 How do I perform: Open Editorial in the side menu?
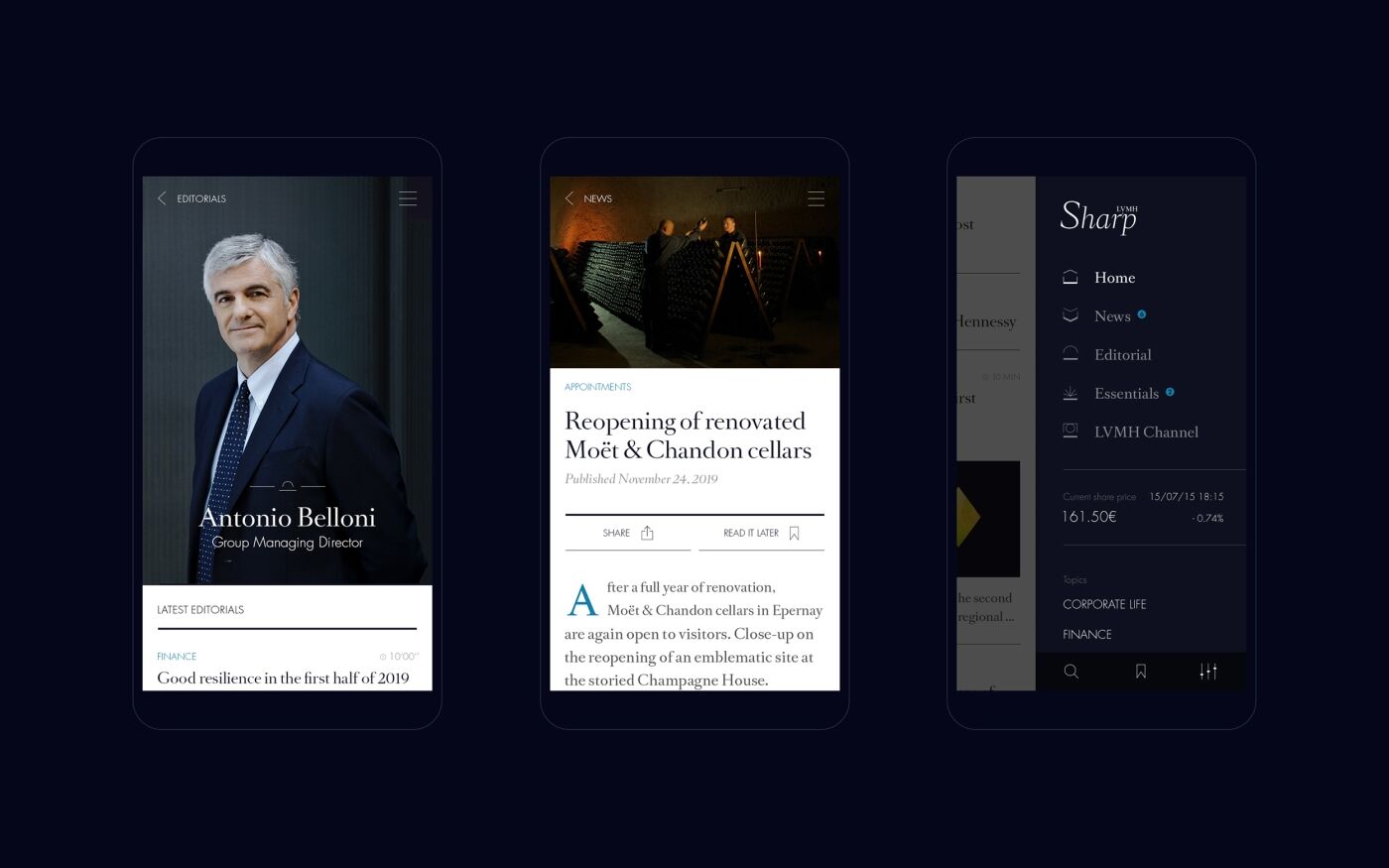[x=1123, y=355]
